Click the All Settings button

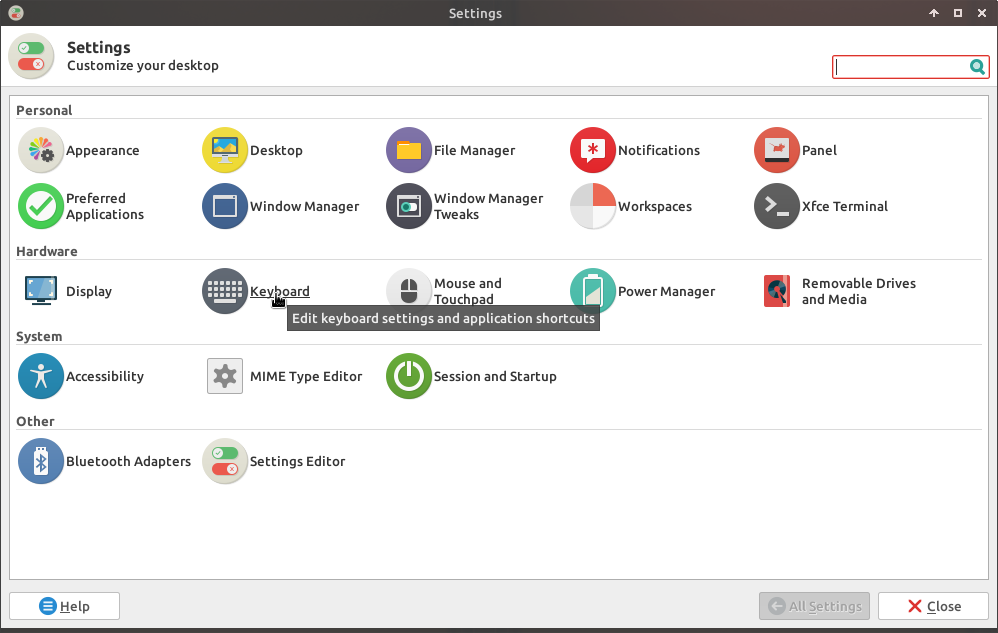tap(814, 606)
